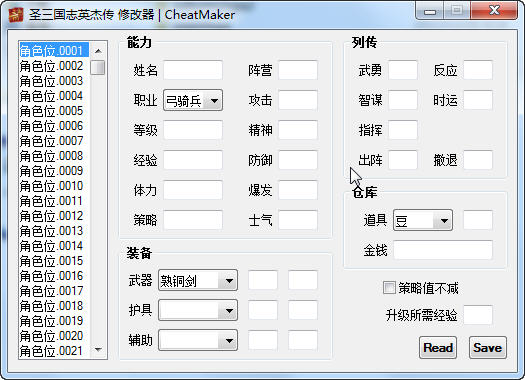Click the 阵营 input field

298,70
